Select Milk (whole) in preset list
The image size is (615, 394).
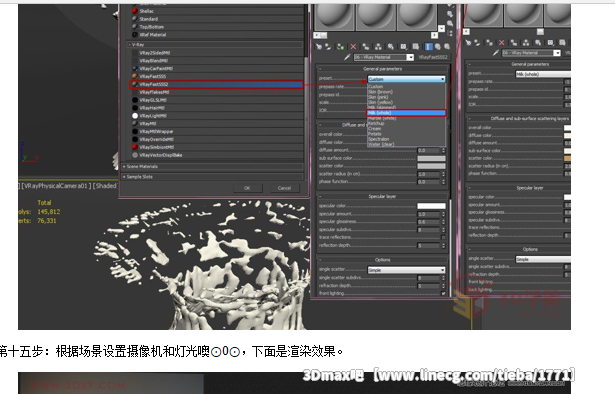tap(406, 113)
